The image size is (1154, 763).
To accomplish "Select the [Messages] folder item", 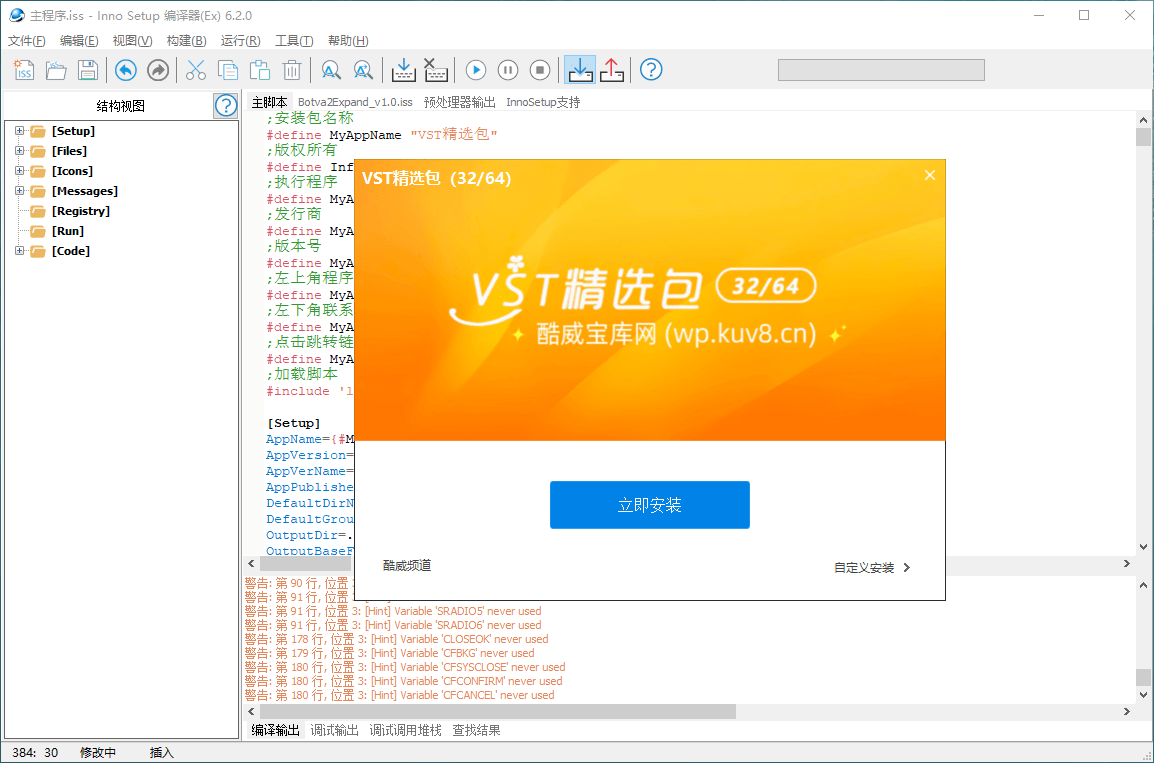I will tap(85, 191).
